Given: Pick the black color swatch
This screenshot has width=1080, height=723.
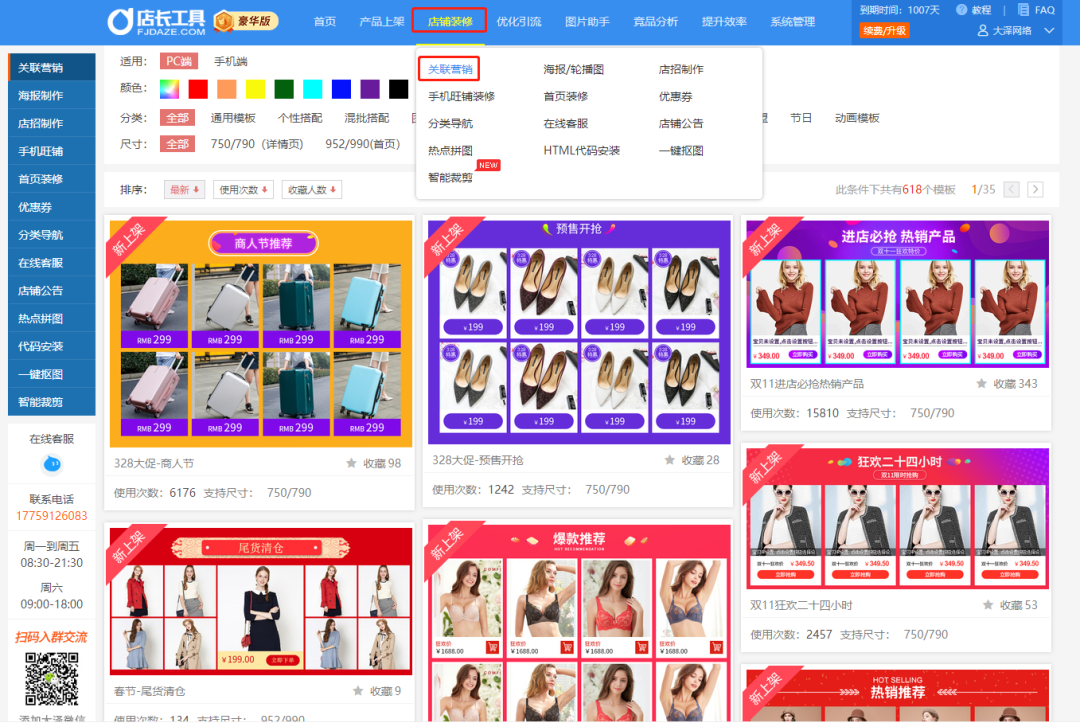Looking at the screenshot, I should pyautogui.click(x=398, y=89).
